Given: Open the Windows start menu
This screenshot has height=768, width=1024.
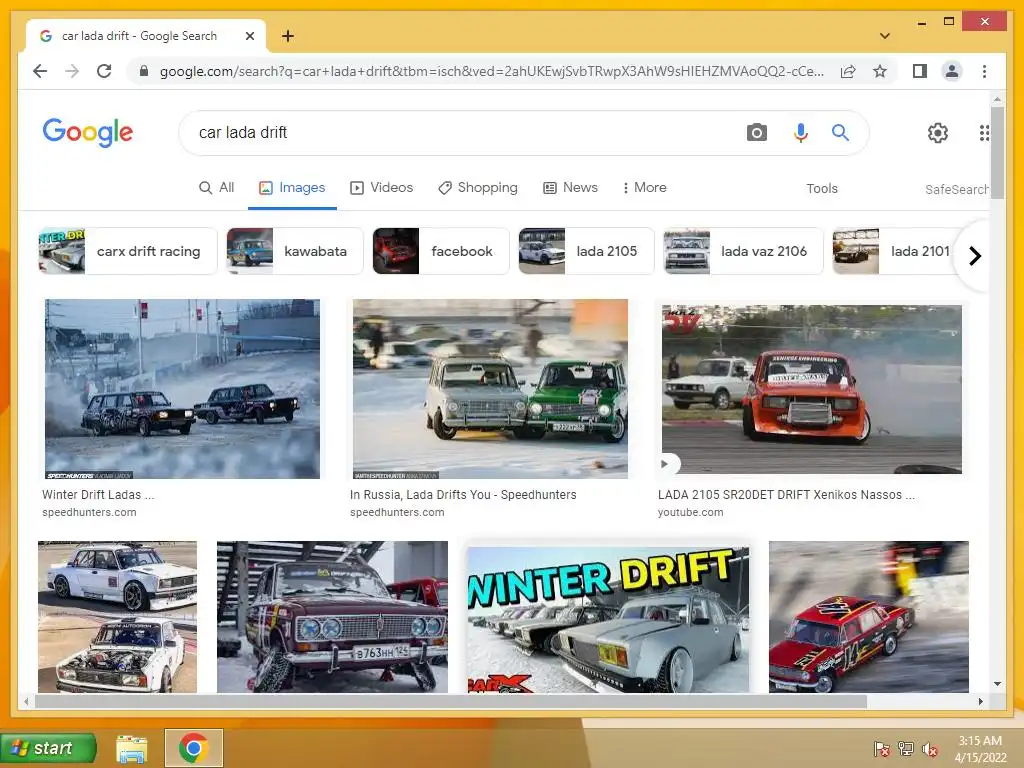Looking at the screenshot, I should pyautogui.click(x=48, y=748).
